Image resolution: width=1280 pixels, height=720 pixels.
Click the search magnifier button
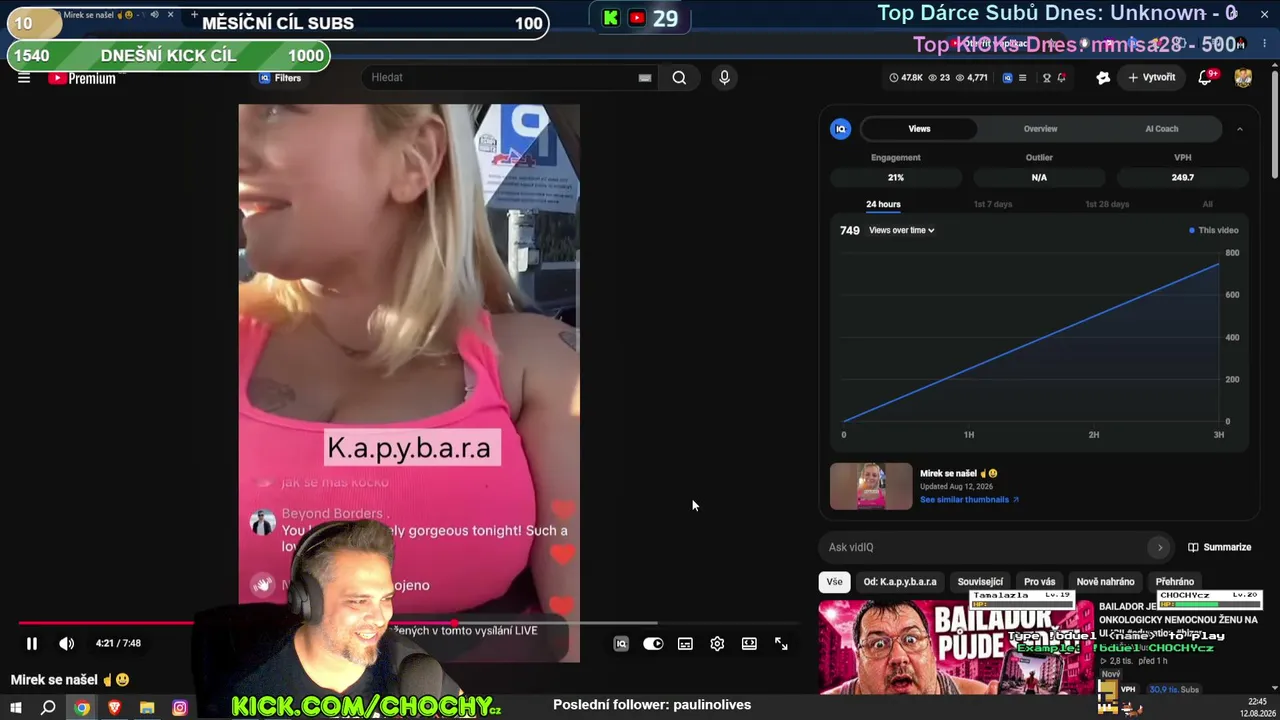679,78
